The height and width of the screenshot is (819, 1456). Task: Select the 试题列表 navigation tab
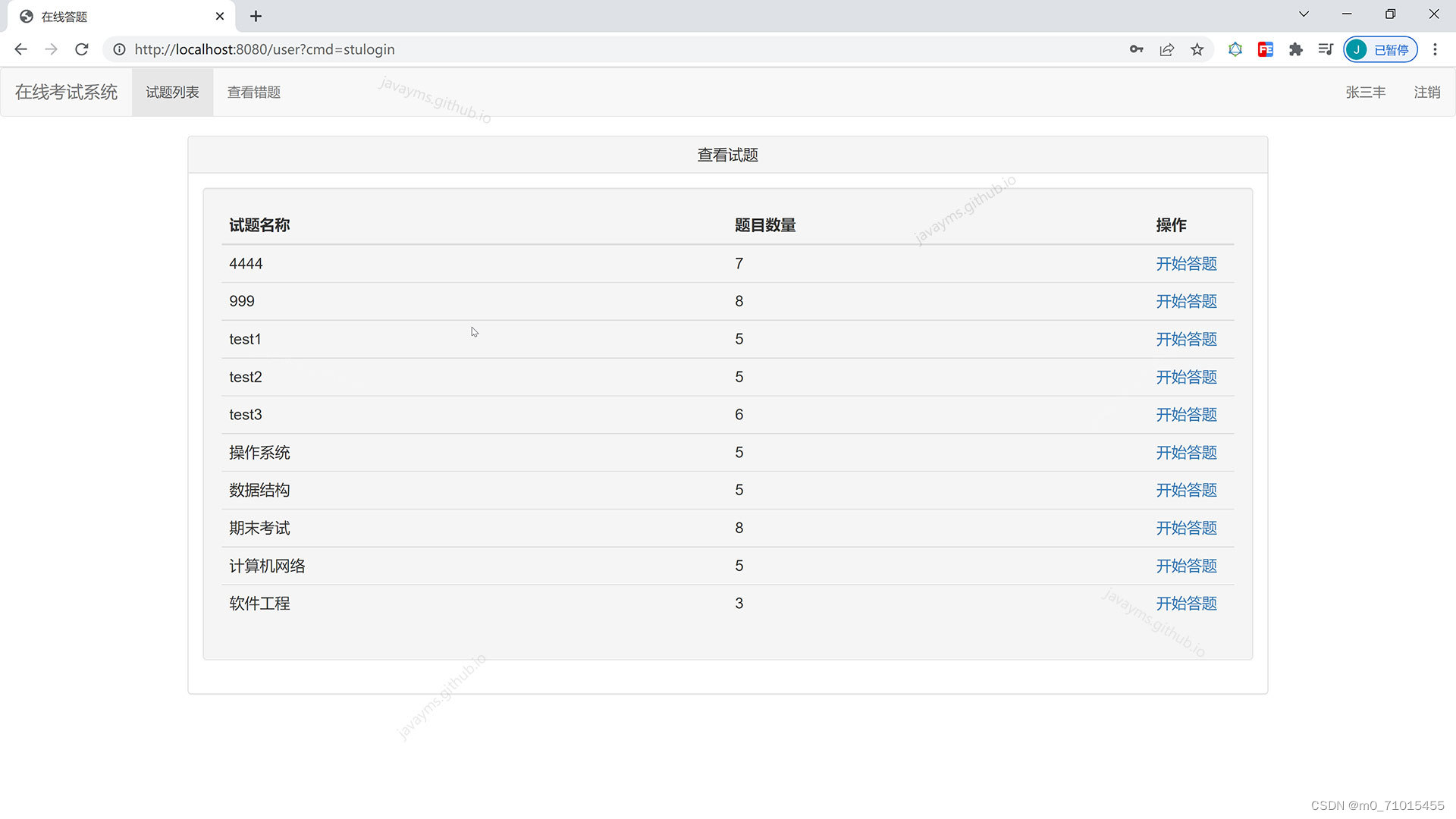pyautogui.click(x=172, y=92)
